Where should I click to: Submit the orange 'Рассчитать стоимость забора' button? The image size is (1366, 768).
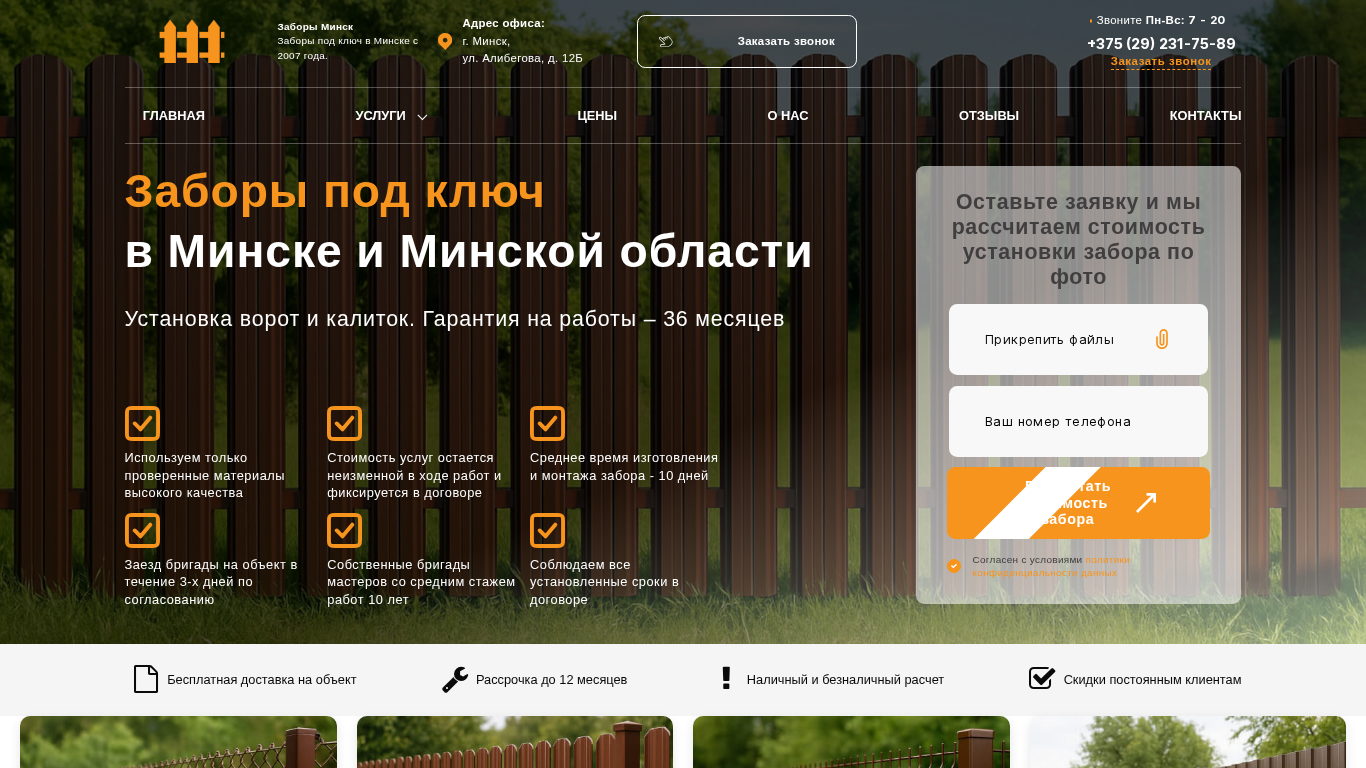(x=1078, y=503)
